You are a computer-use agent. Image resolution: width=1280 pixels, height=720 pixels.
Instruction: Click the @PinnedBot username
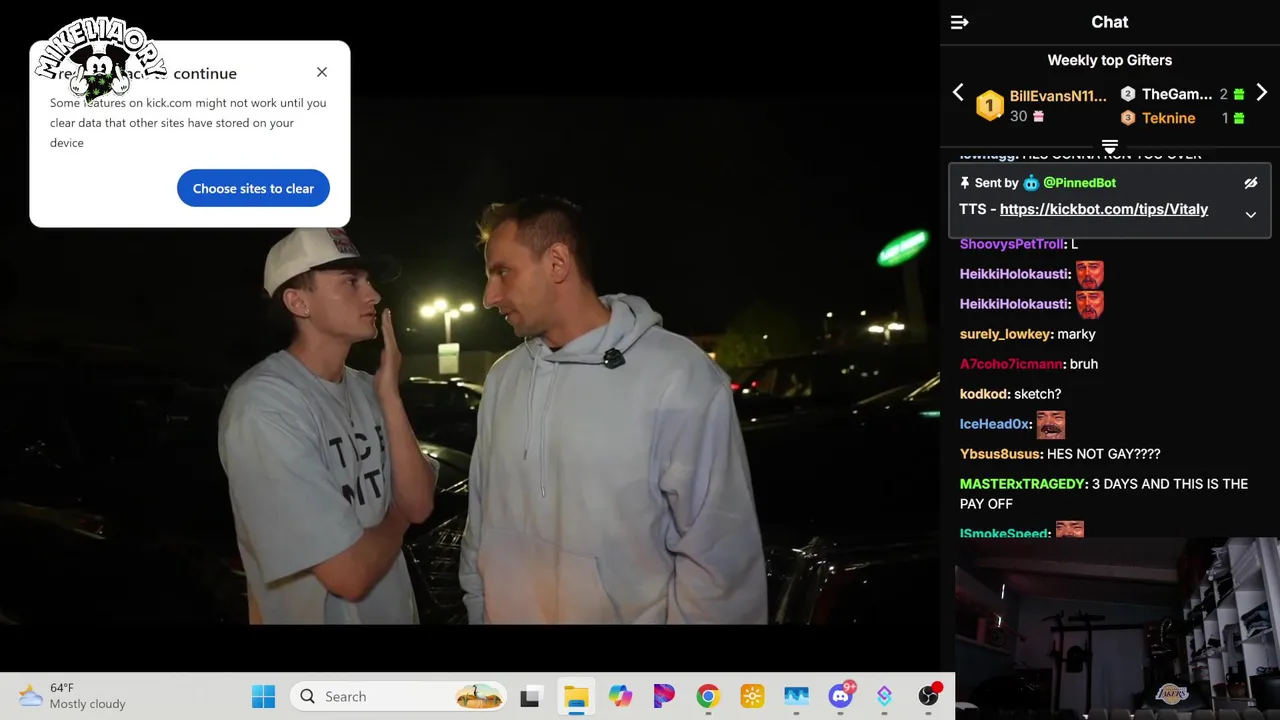click(1079, 183)
